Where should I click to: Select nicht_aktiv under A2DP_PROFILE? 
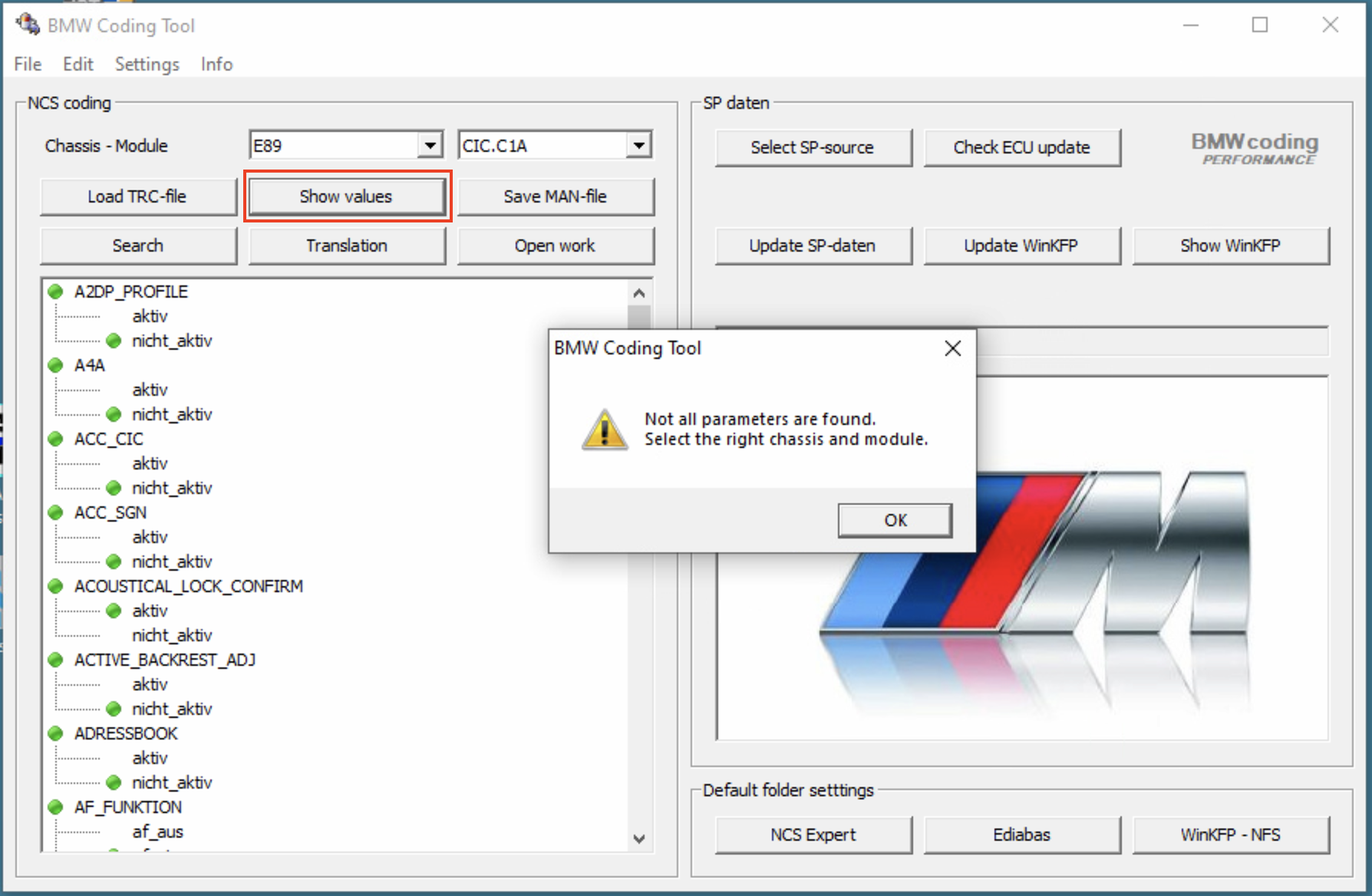coord(172,341)
